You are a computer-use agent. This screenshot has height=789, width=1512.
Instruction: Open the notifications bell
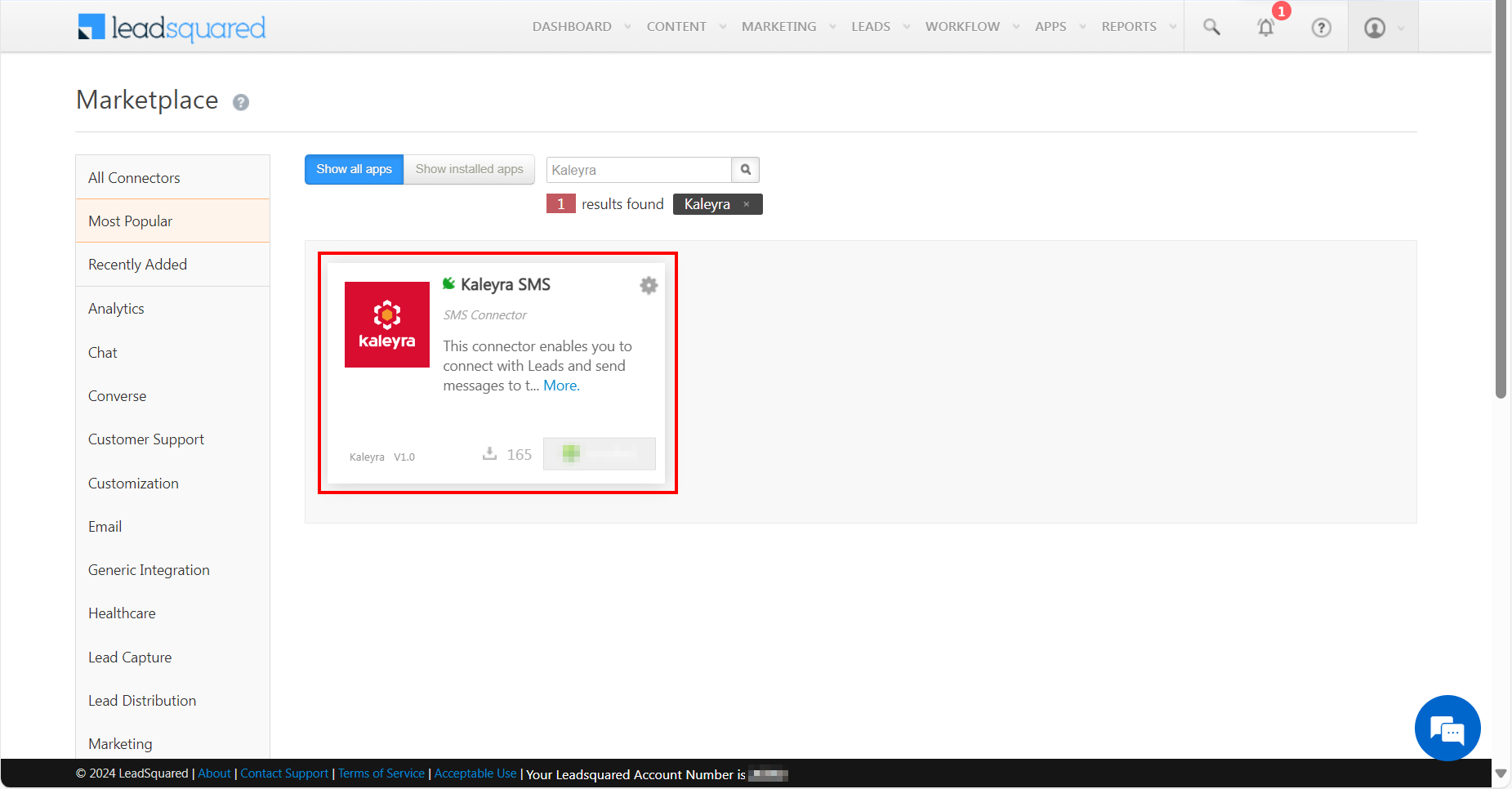click(x=1265, y=27)
